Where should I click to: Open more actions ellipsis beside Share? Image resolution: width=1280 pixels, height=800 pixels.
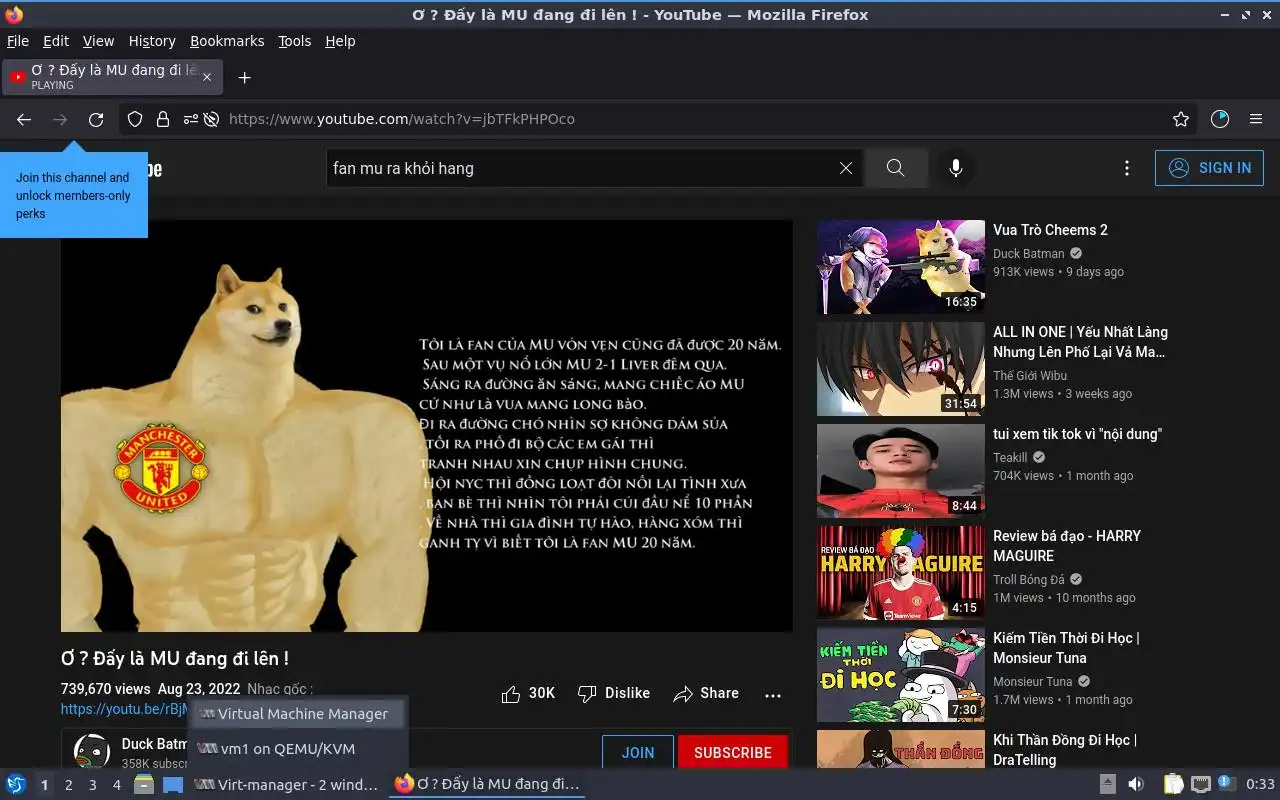click(x=773, y=694)
